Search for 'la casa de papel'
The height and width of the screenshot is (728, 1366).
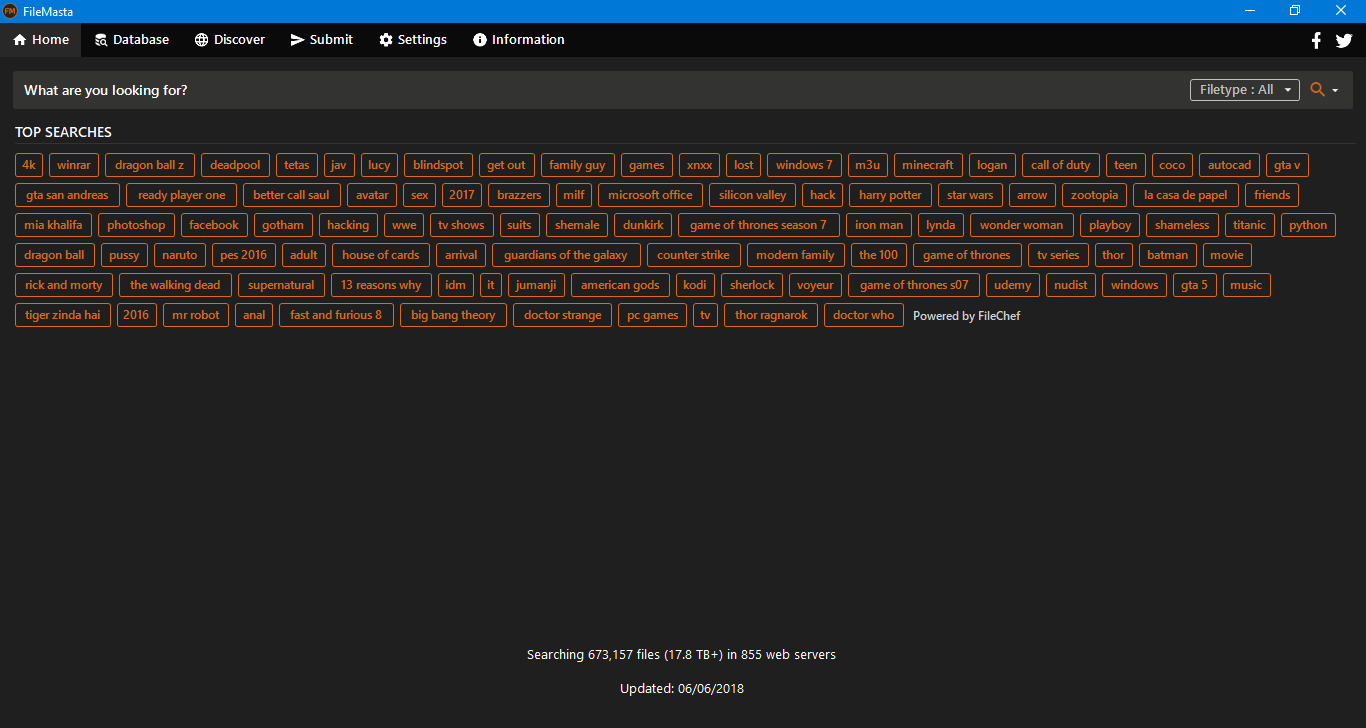tap(1187, 195)
